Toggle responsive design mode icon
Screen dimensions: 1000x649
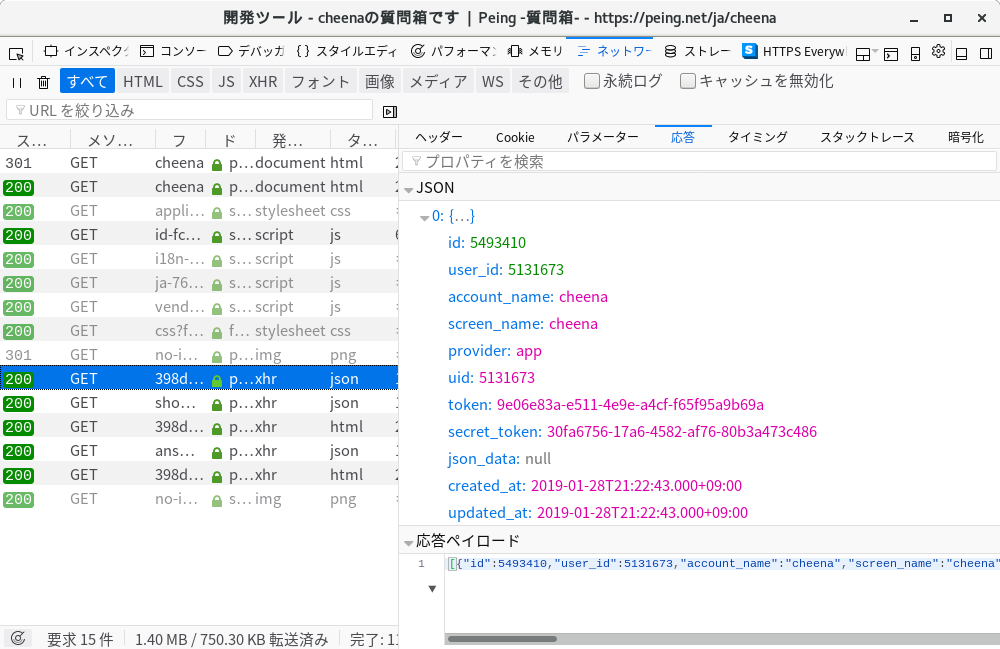coord(915,54)
